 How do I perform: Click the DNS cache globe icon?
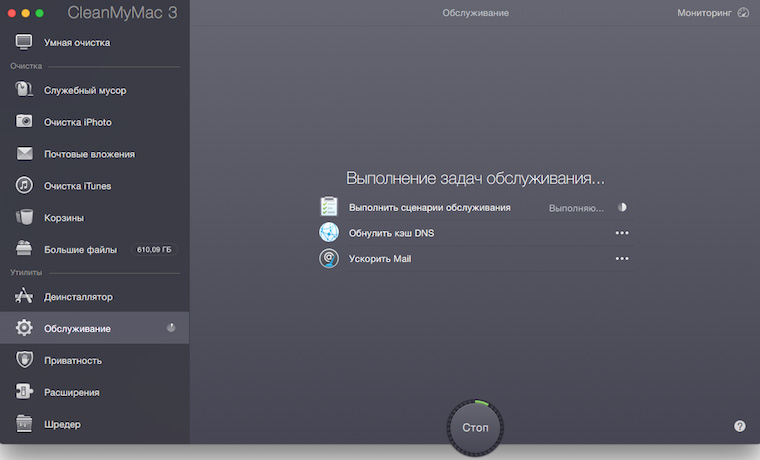pyautogui.click(x=329, y=232)
